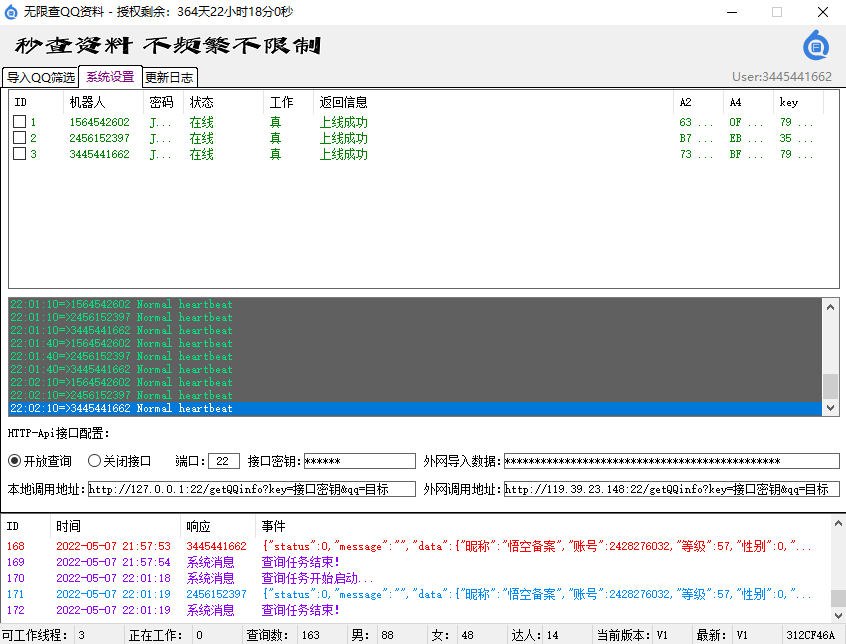This screenshot has width=846, height=644.
Task: Click the title bar application icon
Action: click(12, 12)
